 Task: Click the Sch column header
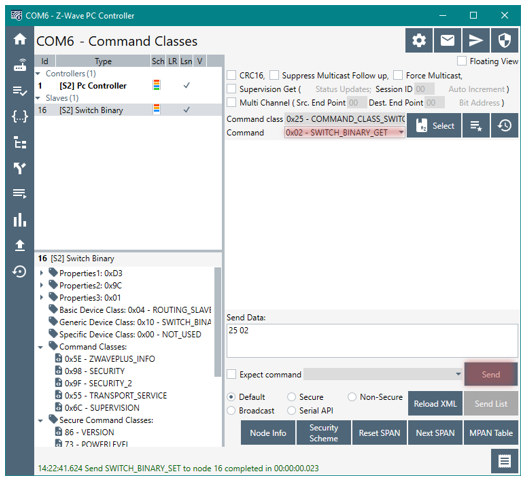coord(158,61)
